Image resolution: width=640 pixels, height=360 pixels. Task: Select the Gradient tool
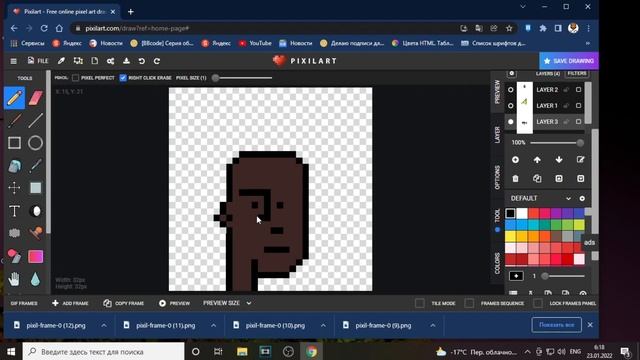pyautogui.click(x=36, y=256)
